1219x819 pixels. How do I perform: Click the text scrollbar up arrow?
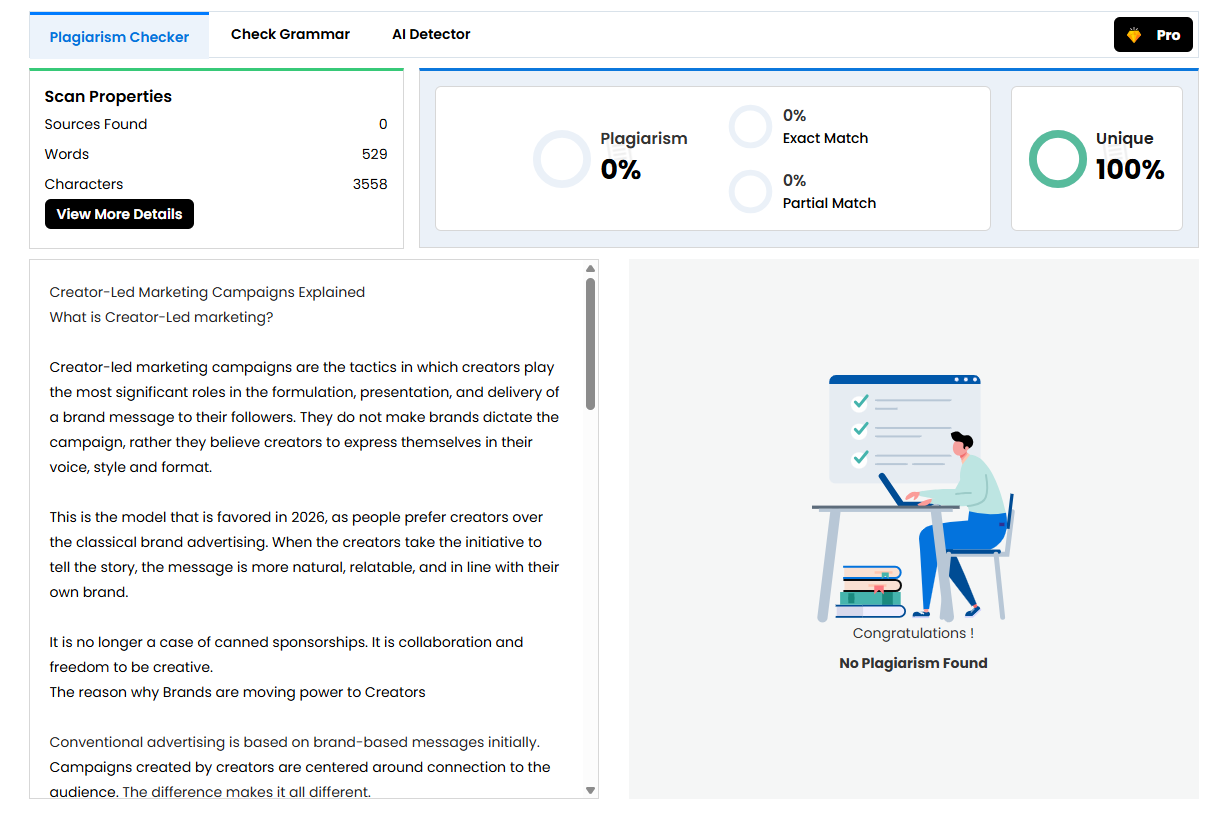click(591, 268)
